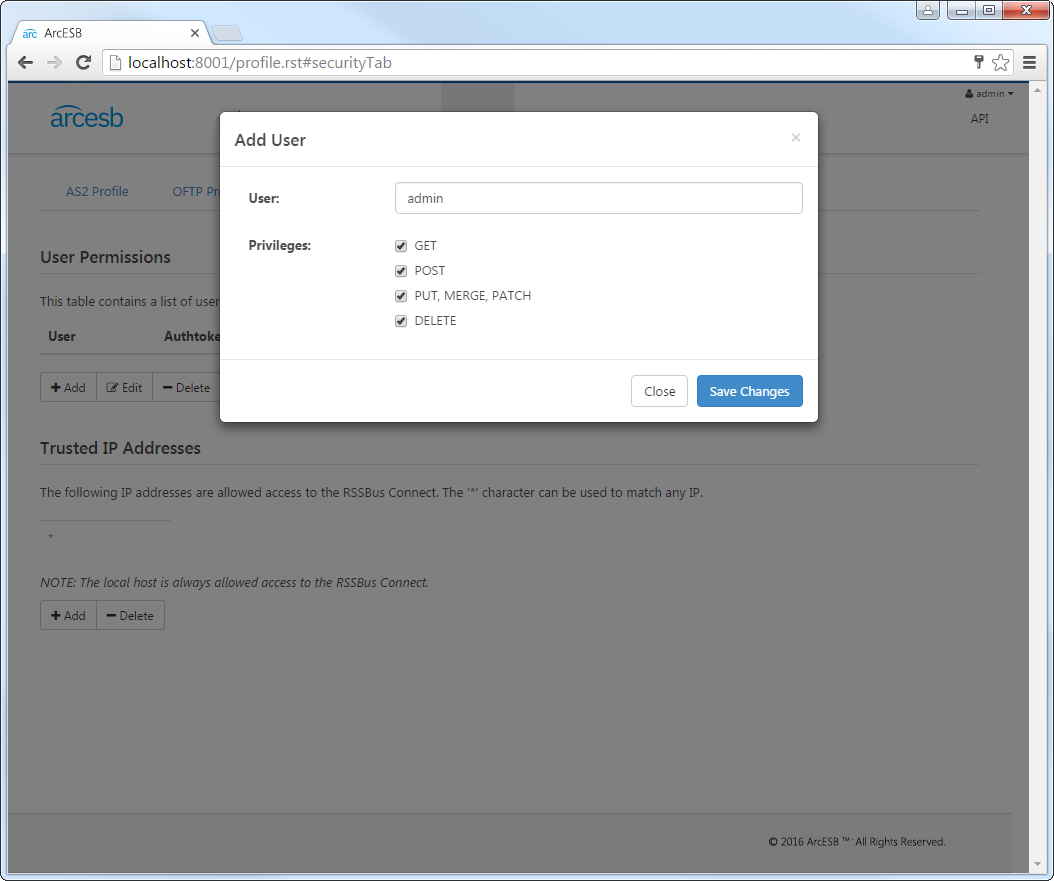
Task: Click Add under User Permissions
Action: 69,388
